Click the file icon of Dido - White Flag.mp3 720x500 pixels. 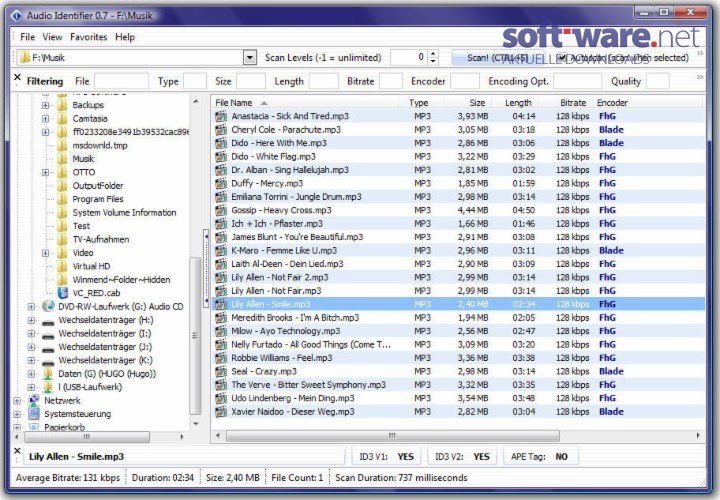(x=221, y=157)
